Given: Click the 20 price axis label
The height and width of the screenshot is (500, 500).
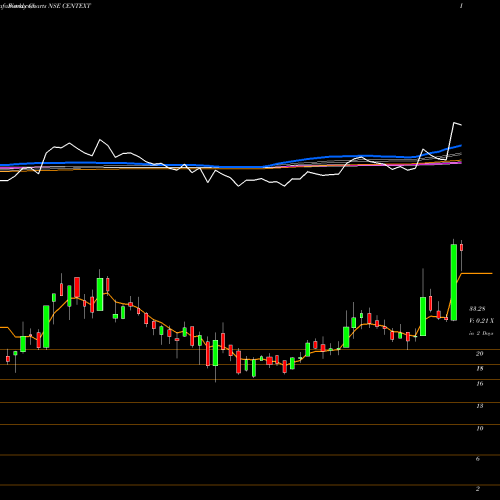Looking at the screenshot, I should click(480, 354).
